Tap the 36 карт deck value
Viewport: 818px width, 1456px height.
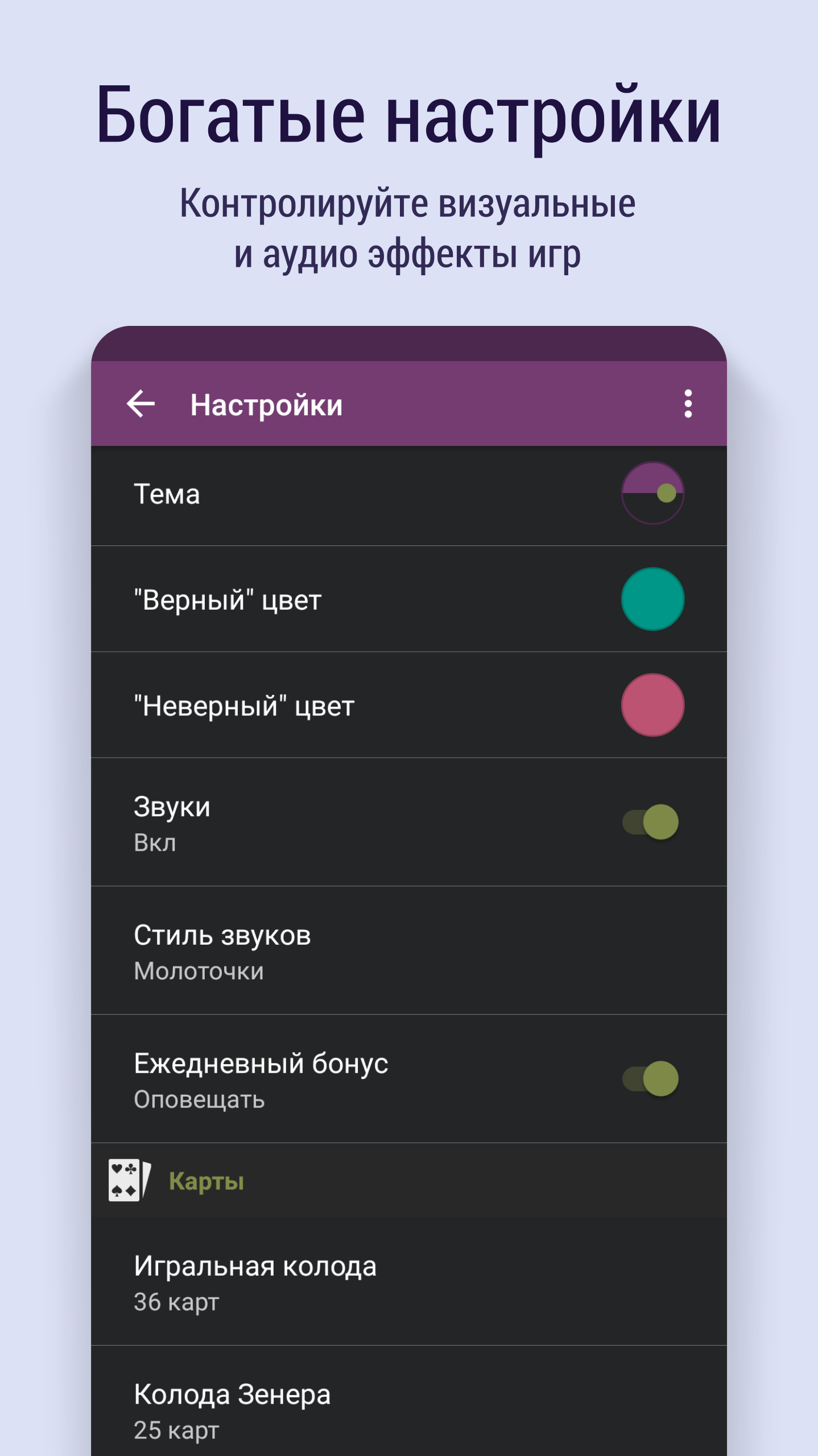click(176, 1302)
